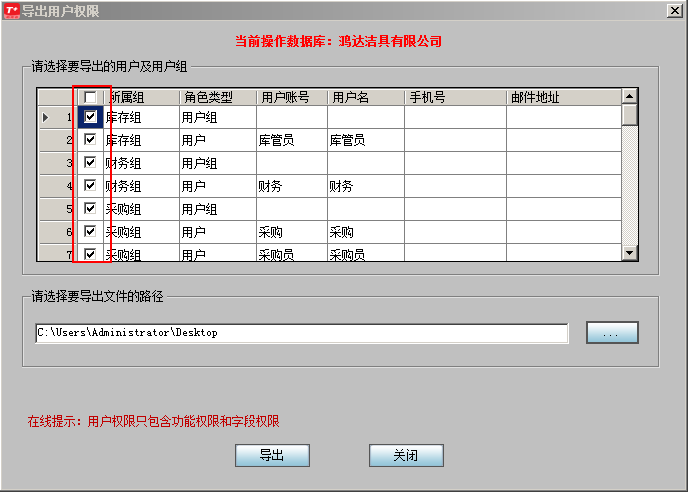Click the scroll down arrow of user table
This screenshot has width=688, height=492.
tap(629, 253)
